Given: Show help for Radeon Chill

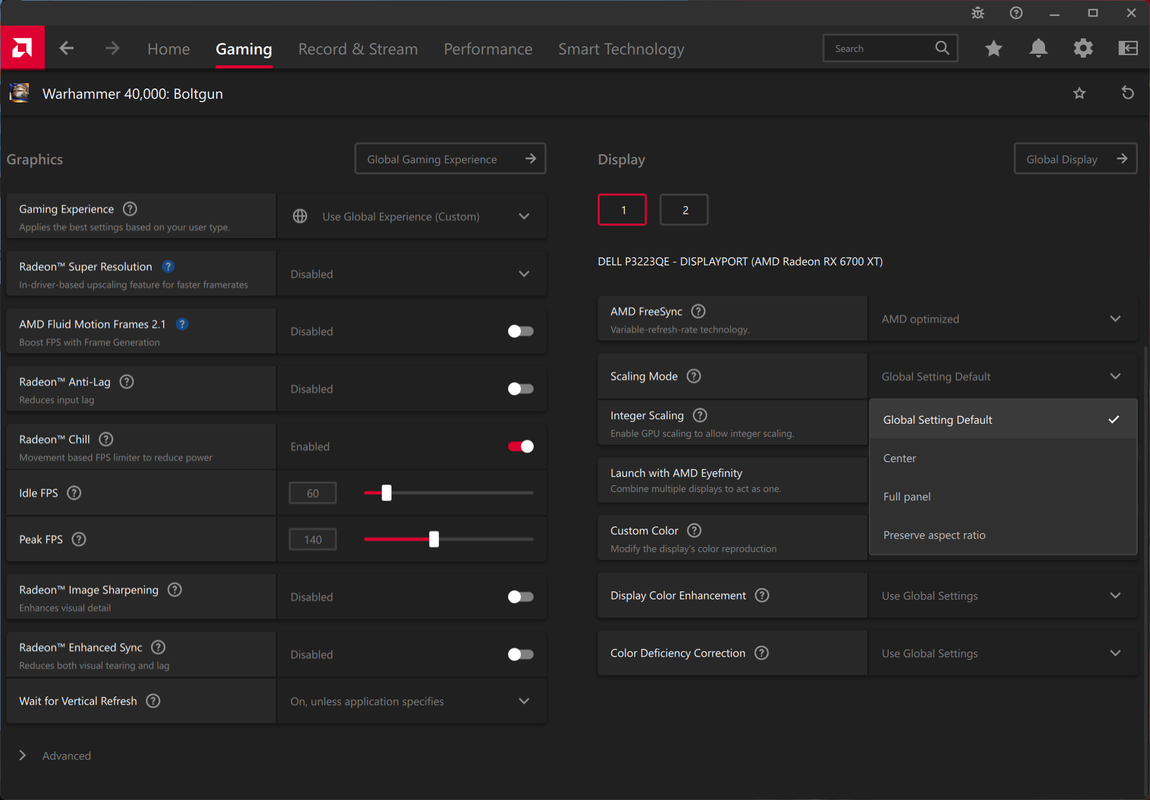Looking at the screenshot, I should coord(106,439).
